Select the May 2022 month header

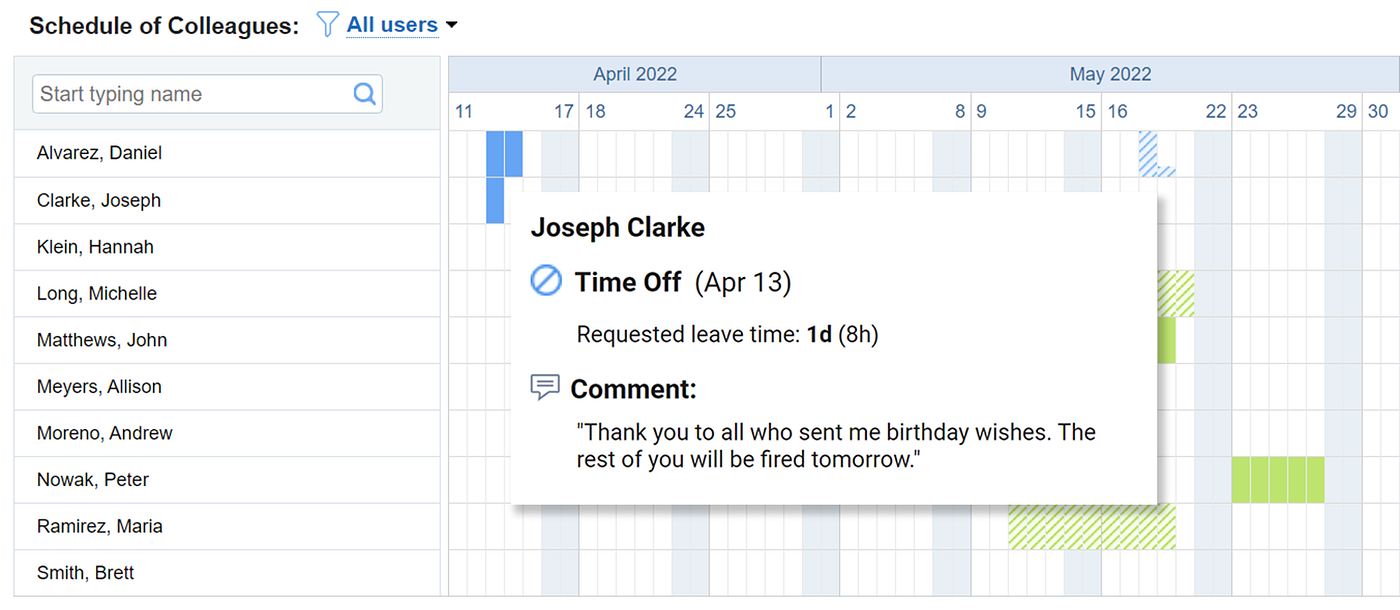[1110, 74]
